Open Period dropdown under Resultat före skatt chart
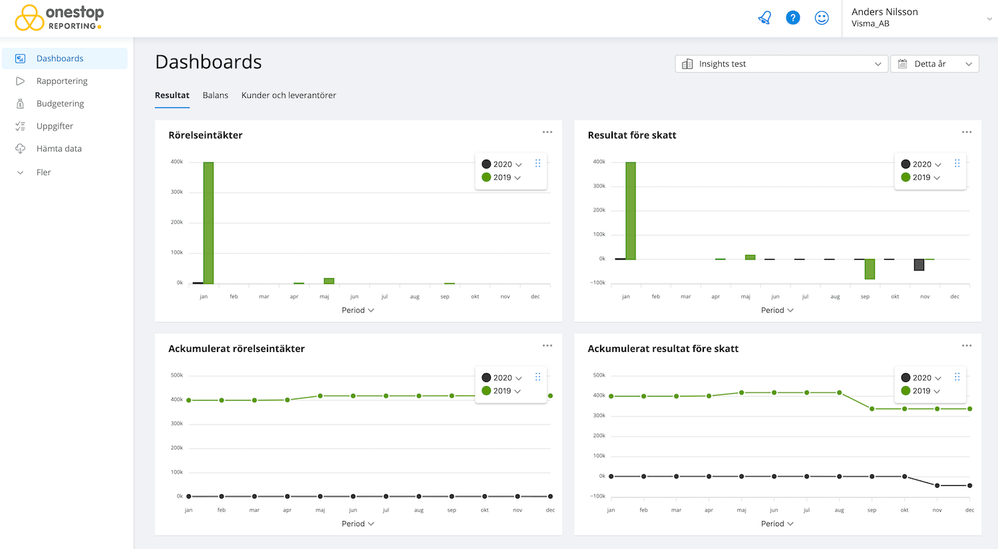Image resolution: width=998 pixels, height=549 pixels. 777,310
